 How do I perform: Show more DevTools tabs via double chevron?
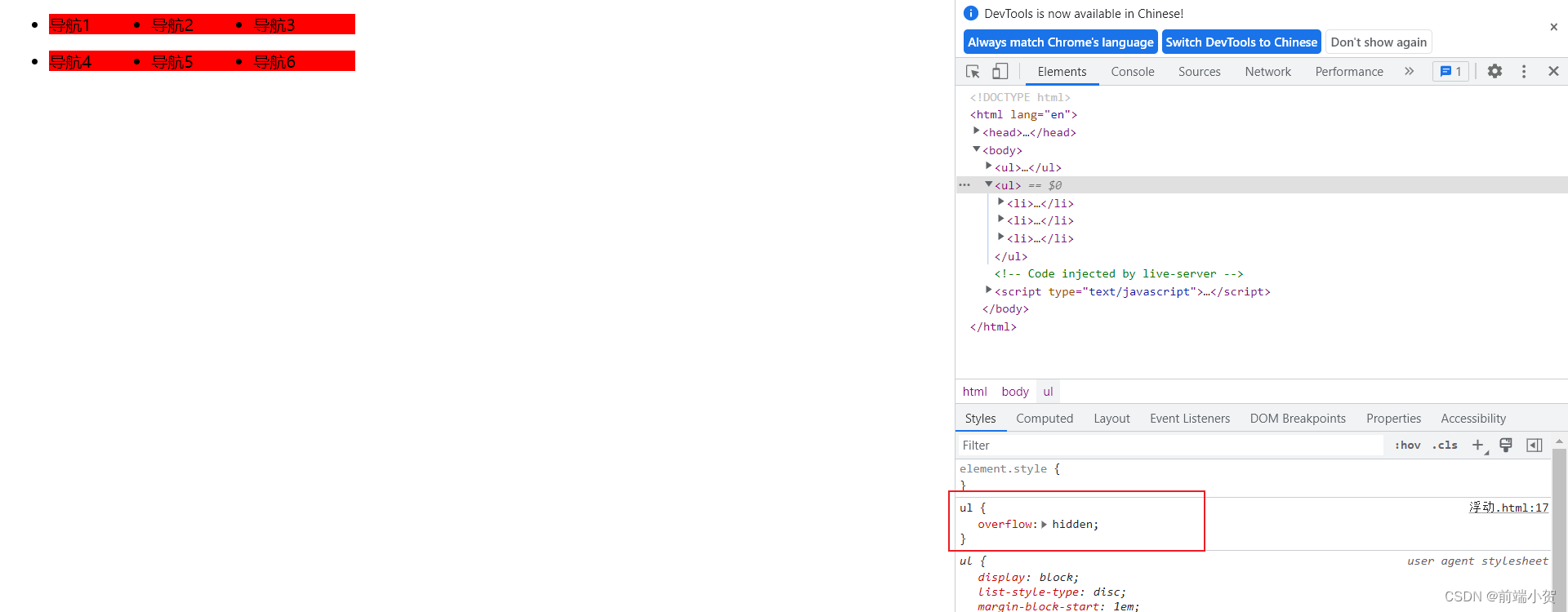pos(1409,72)
